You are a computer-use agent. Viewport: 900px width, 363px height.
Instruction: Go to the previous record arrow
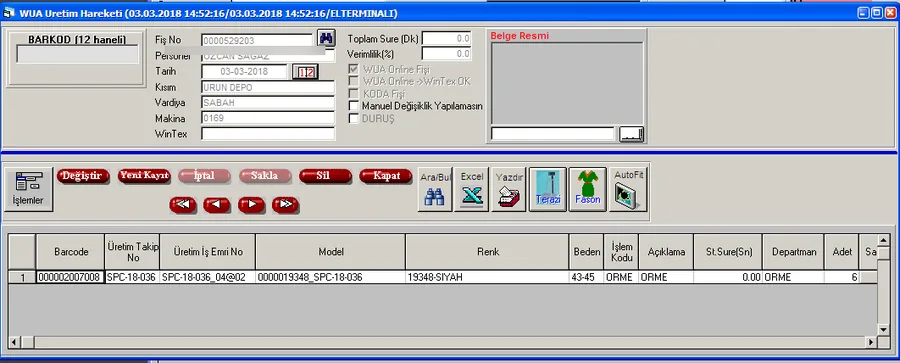pyautogui.click(x=217, y=204)
